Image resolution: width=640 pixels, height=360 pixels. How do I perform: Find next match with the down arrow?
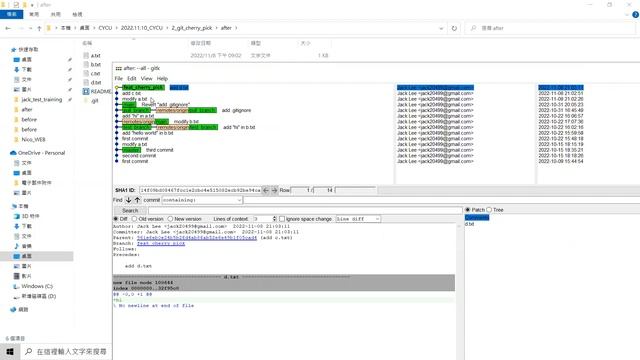click(x=129, y=200)
